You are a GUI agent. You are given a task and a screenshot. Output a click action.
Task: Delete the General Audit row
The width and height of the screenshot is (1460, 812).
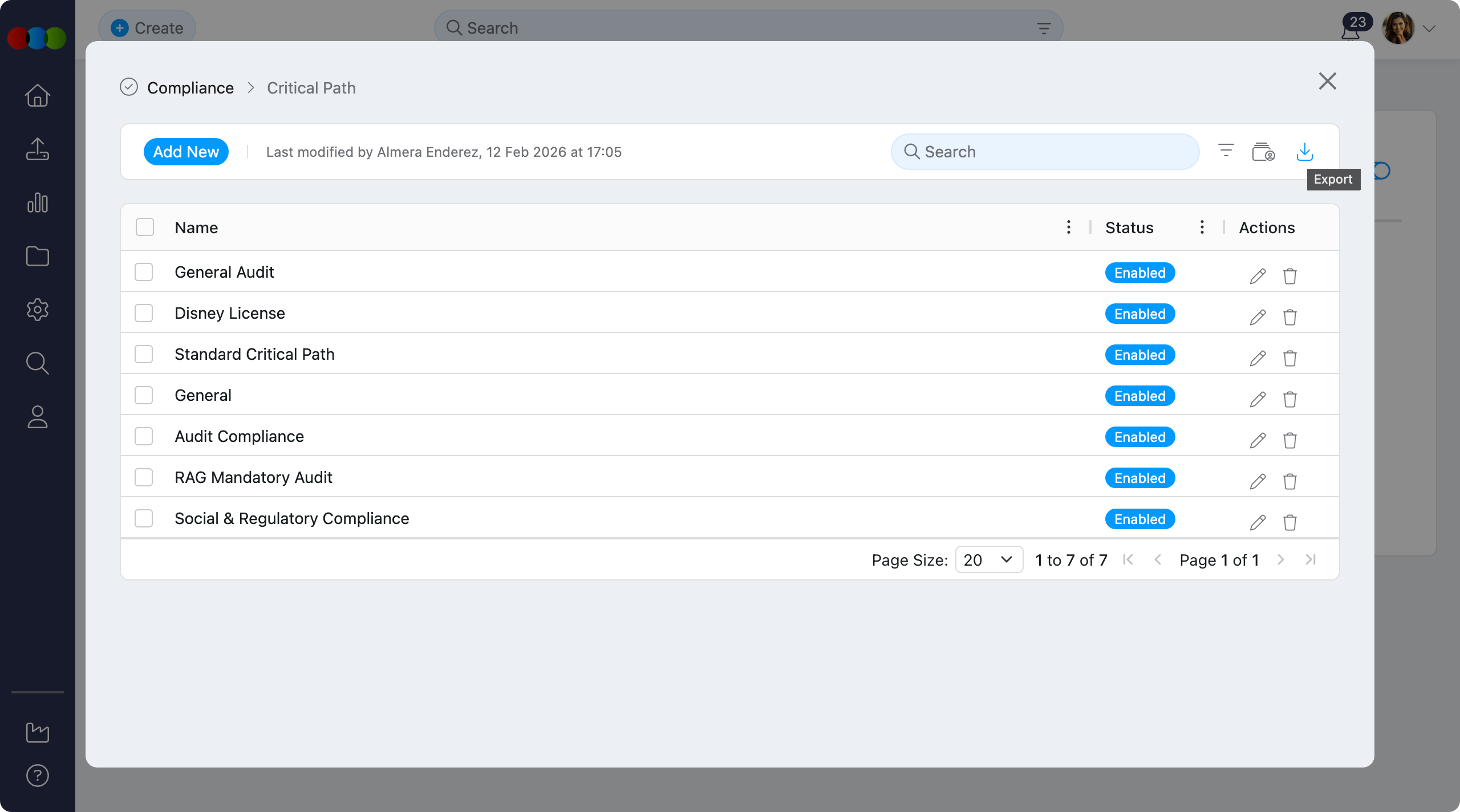1289,276
